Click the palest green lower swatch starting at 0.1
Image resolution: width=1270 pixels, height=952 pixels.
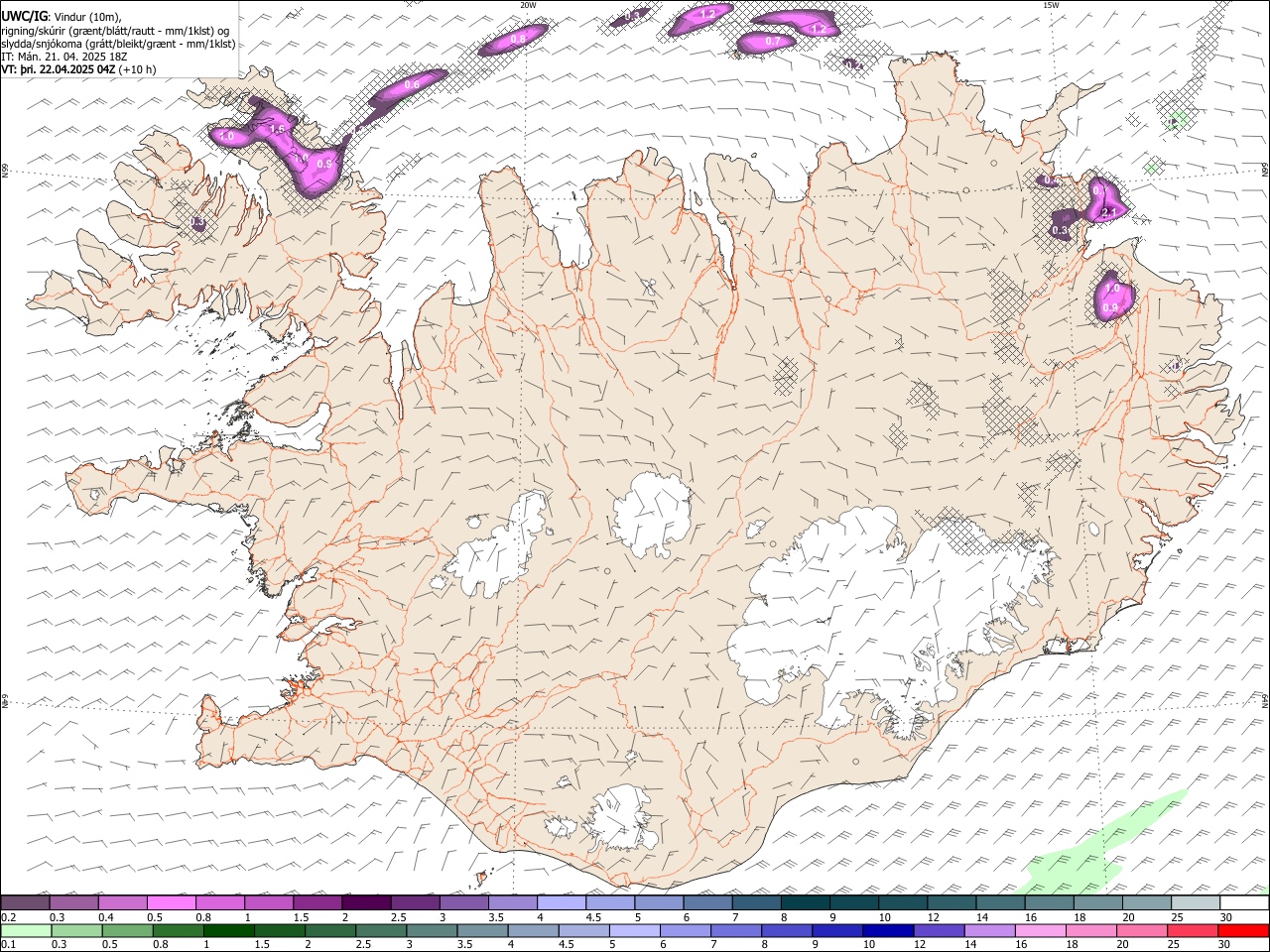25,930
